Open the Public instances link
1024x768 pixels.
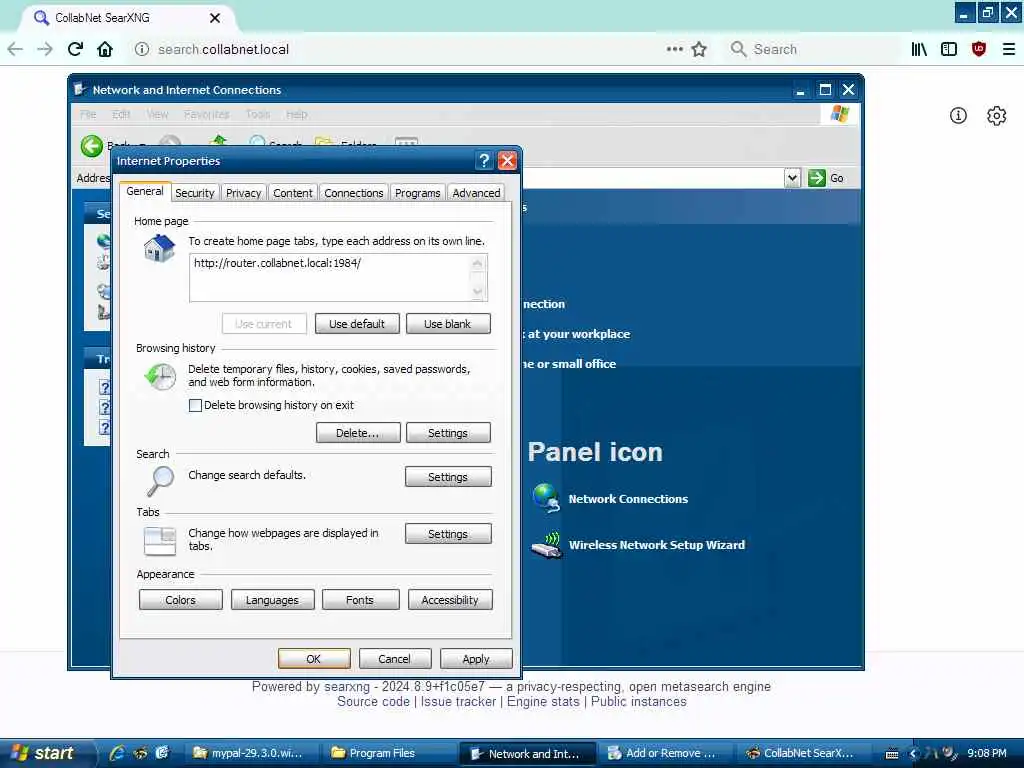coord(639,701)
